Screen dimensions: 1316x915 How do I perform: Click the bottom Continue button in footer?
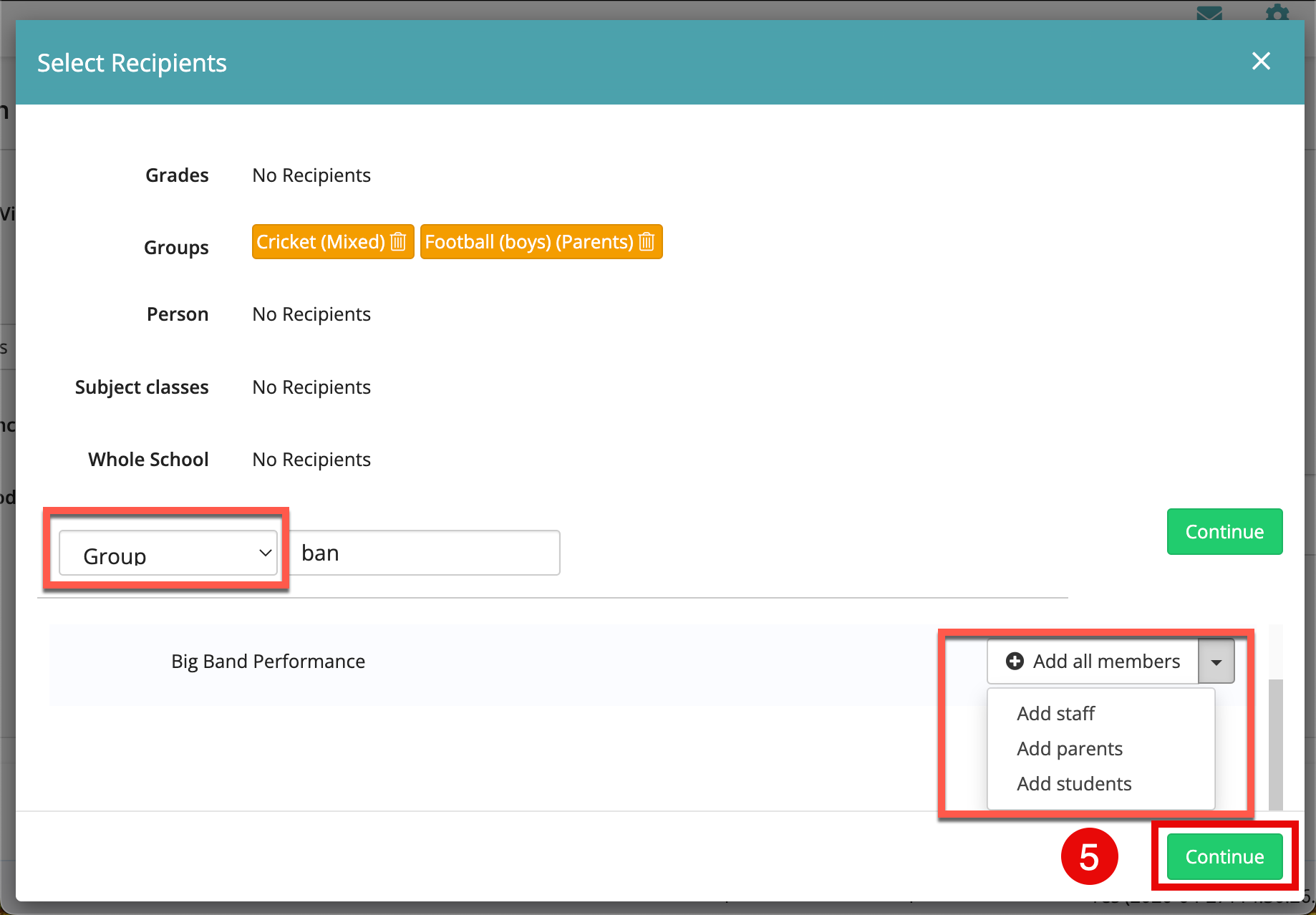(x=1224, y=857)
